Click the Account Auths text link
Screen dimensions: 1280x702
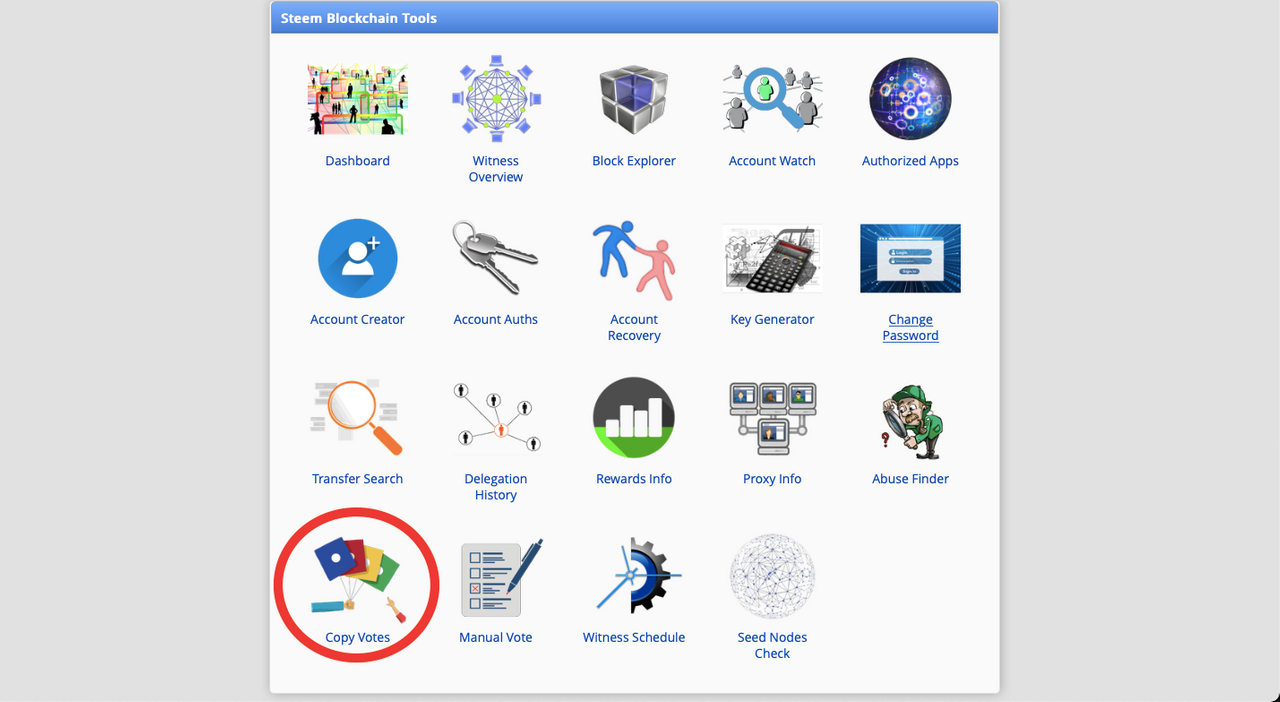pos(496,320)
